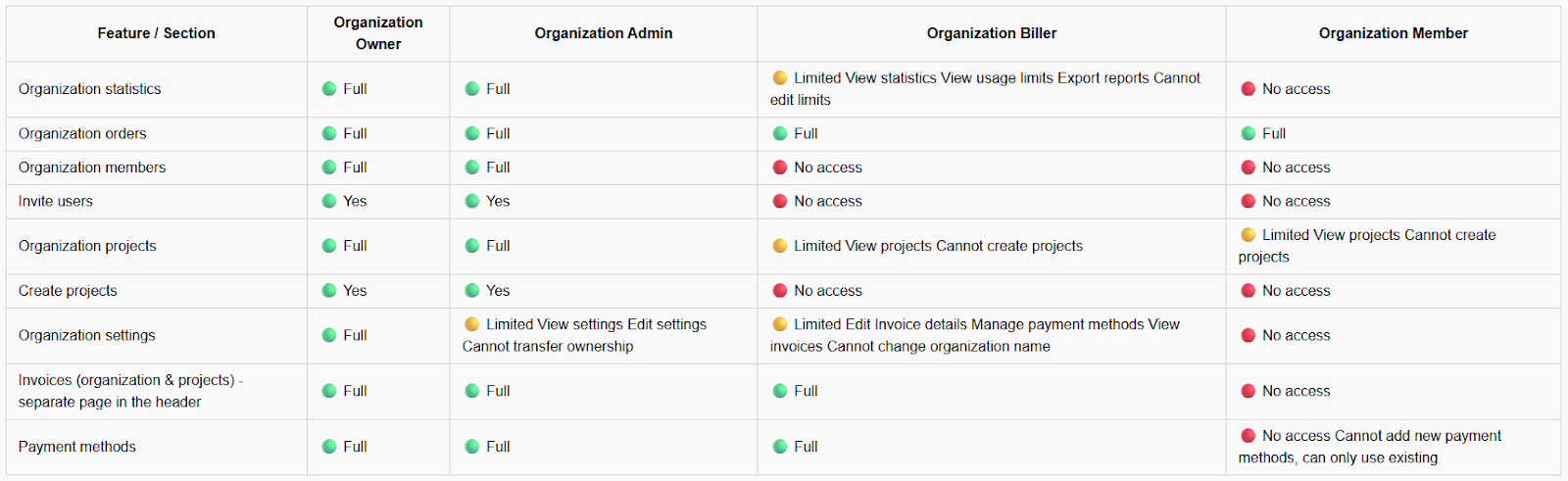The image size is (1568, 481).
Task: Click the yellow dot for Member organization projects
Action: tap(1249, 235)
